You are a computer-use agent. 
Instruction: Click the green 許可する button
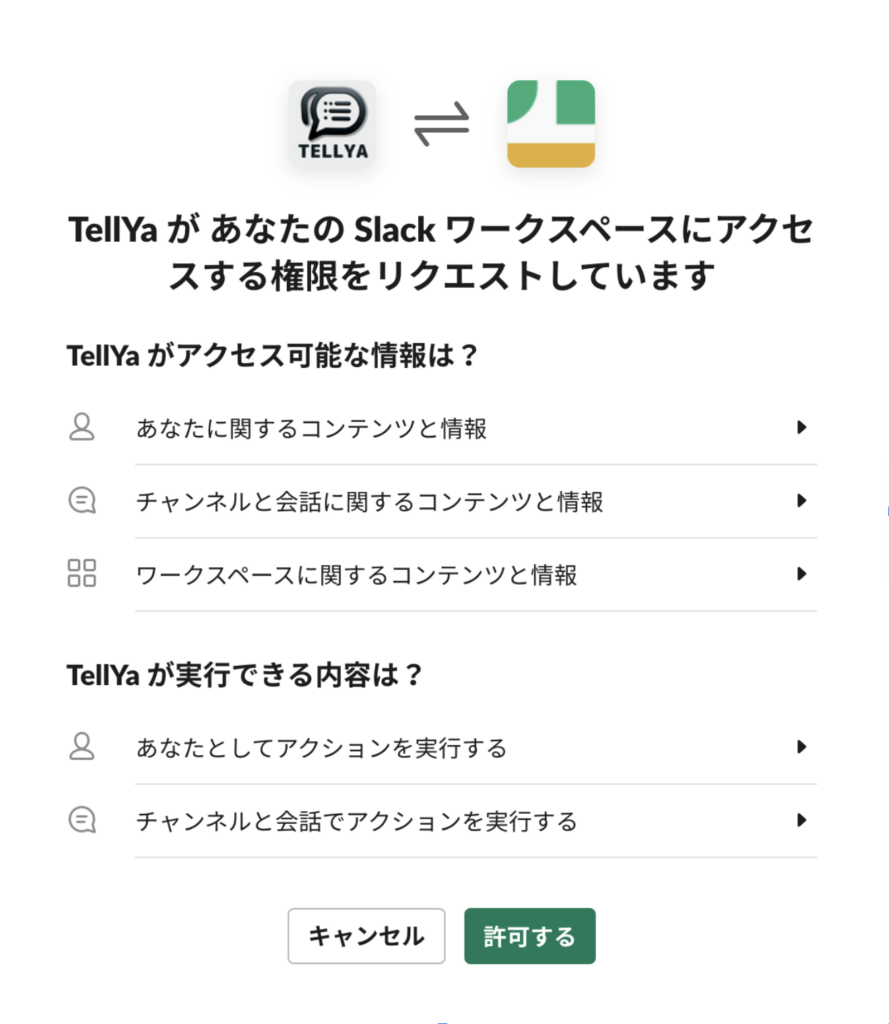point(530,936)
